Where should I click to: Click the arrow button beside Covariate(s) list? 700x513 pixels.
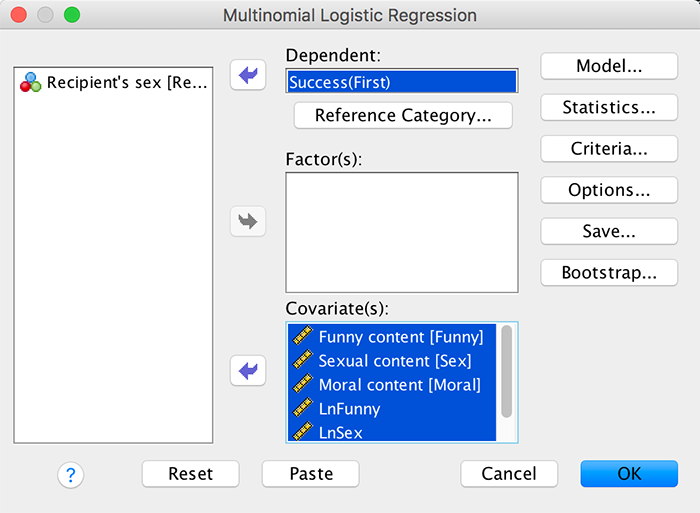click(x=249, y=372)
